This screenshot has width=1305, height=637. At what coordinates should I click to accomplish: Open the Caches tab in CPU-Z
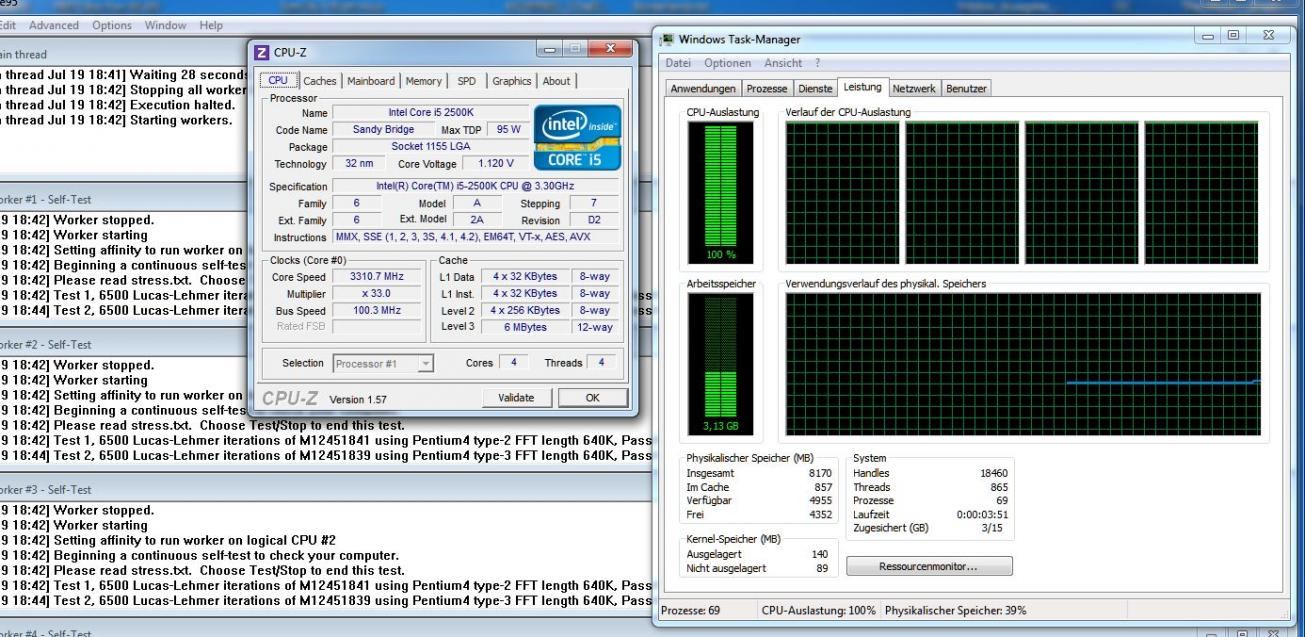point(320,81)
